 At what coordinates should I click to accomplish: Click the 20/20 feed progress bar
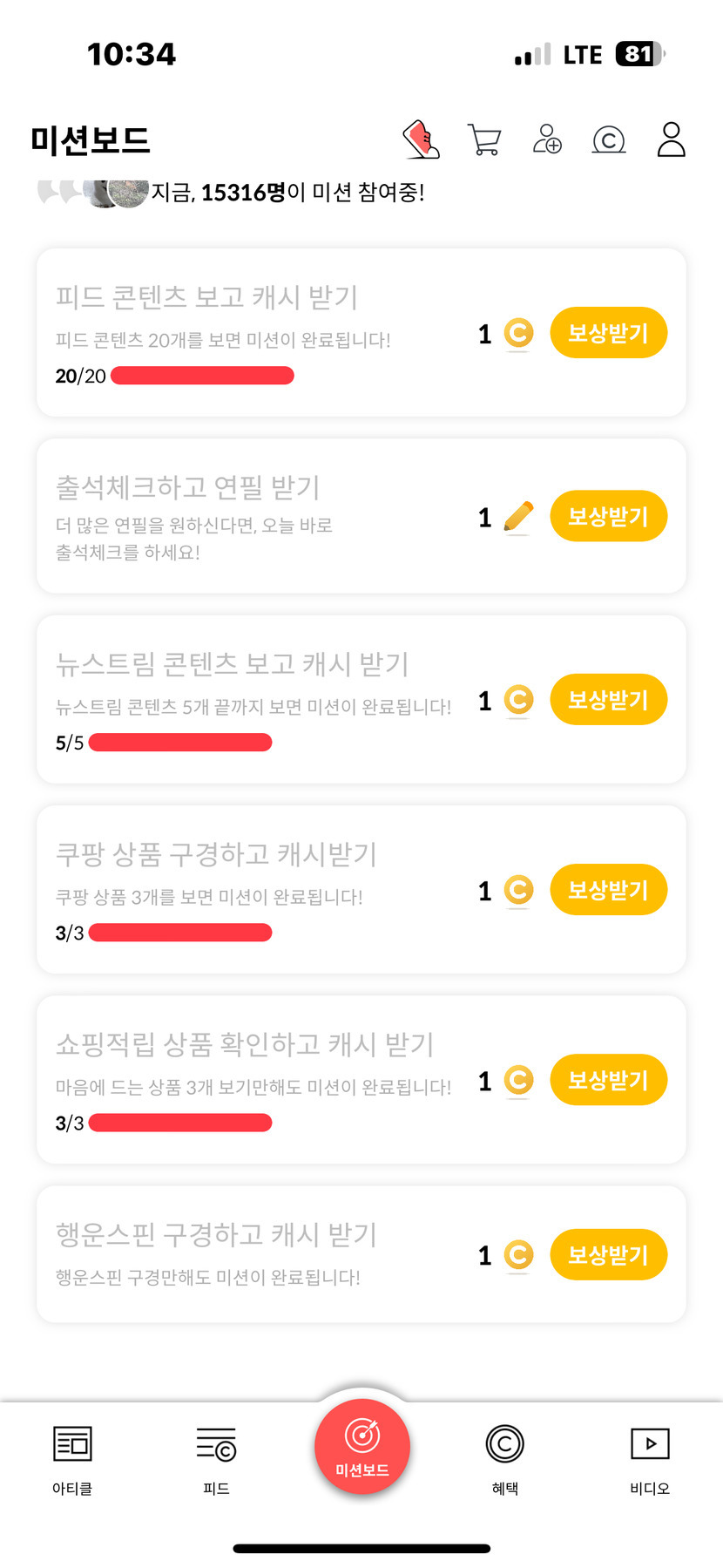click(202, 376)
